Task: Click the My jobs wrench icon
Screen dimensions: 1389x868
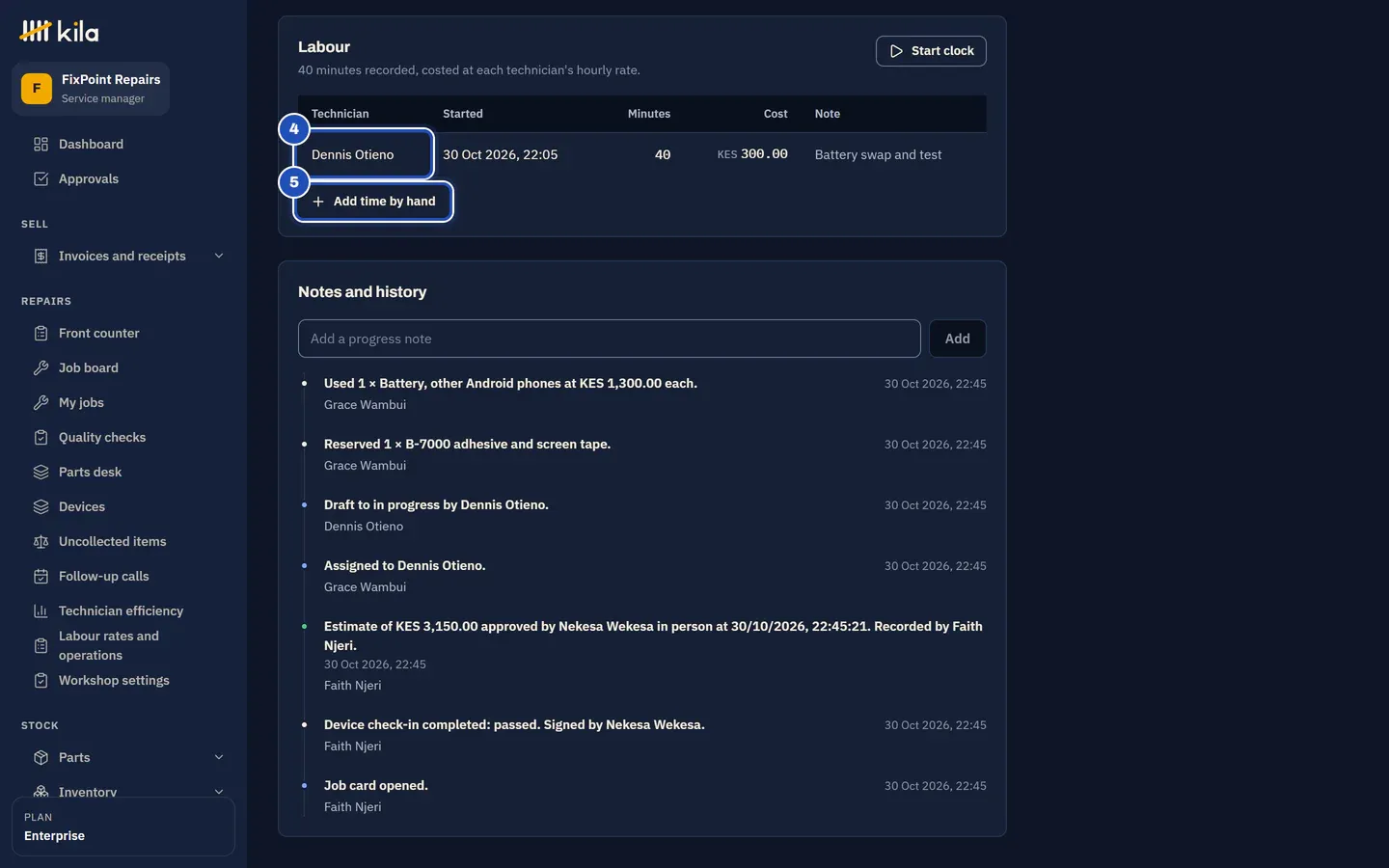Action: point(41,403)
